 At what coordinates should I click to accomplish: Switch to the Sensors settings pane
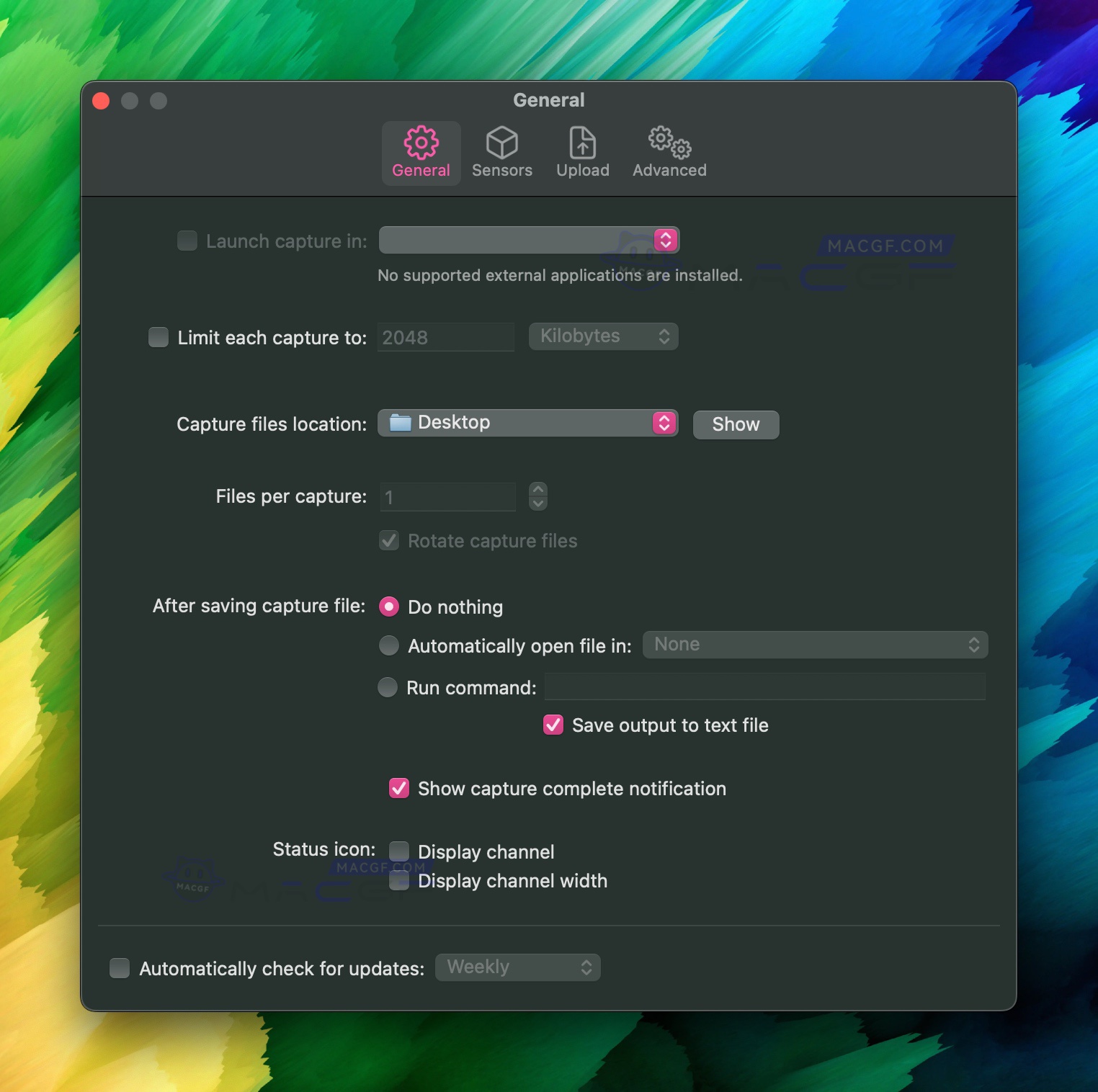501,151
